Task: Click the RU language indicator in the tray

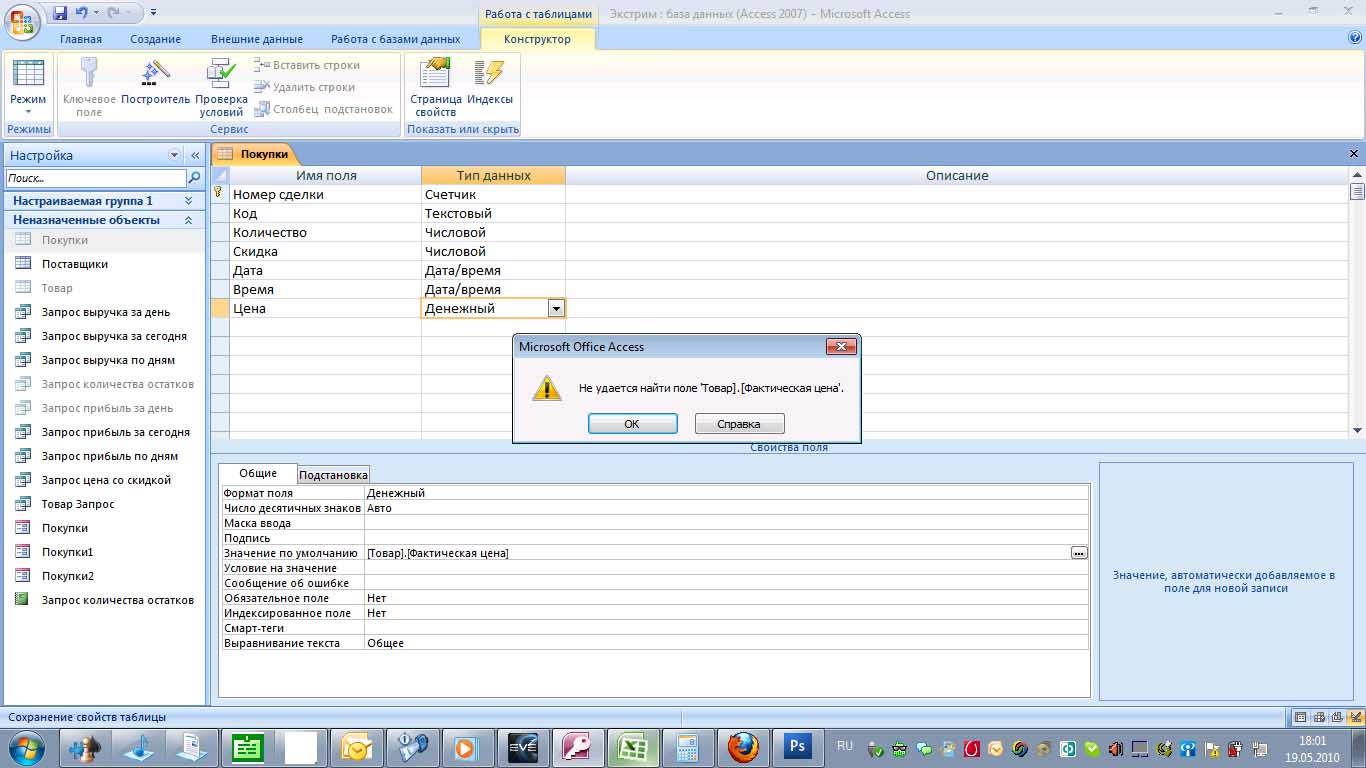Action: point(845,746)
